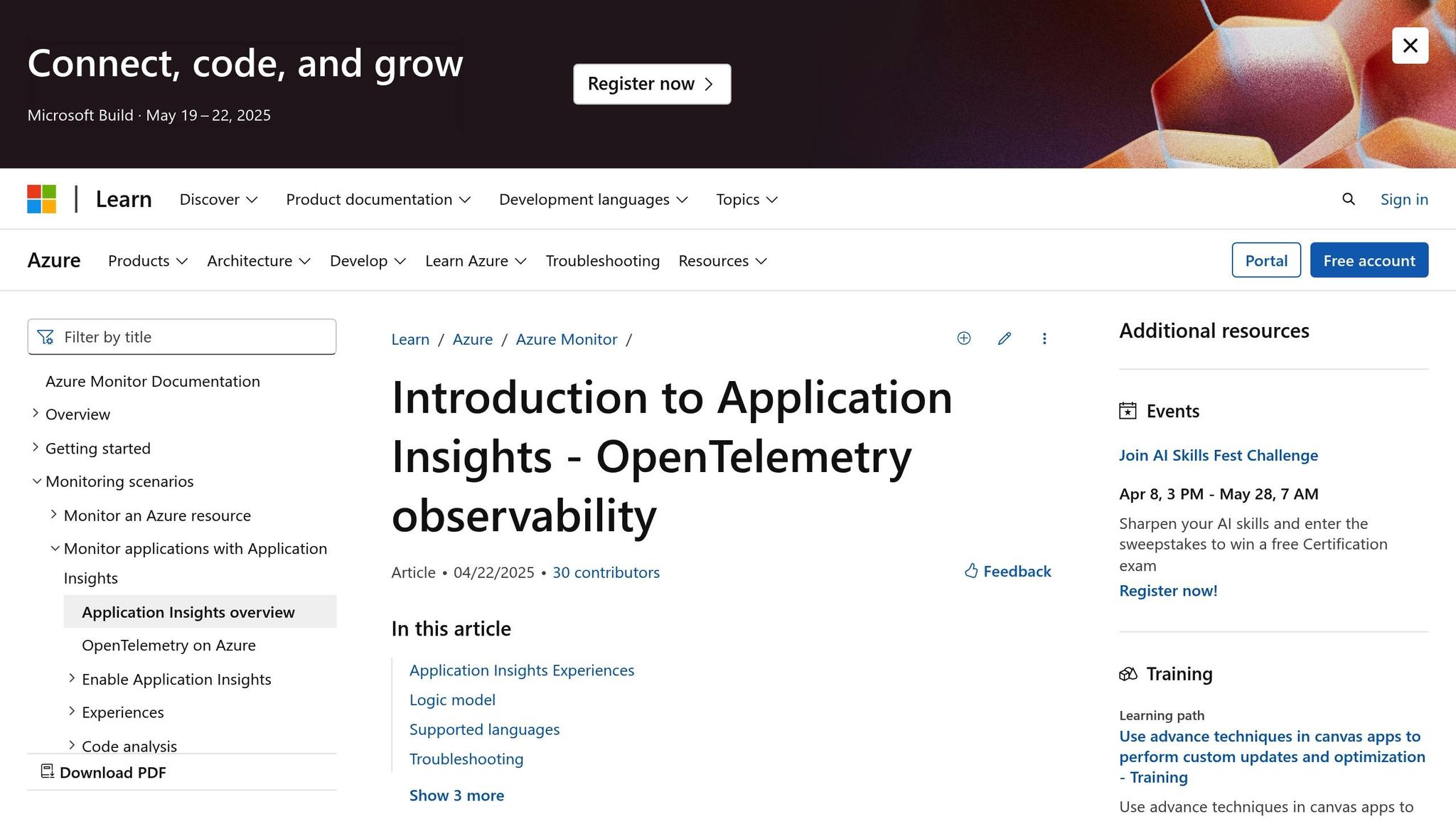
Task: Open the Learn Azure dropdown
Action: pos(476,261)
